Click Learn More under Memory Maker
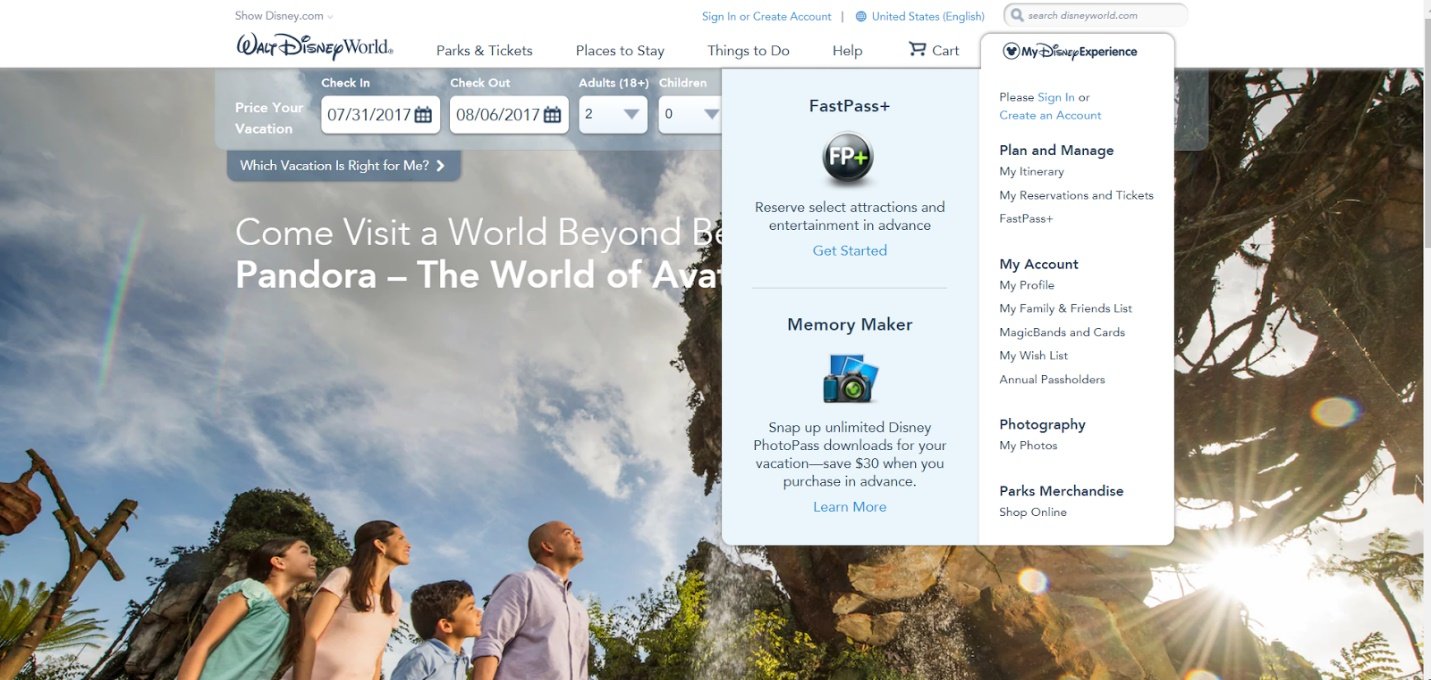 point(849,506)
